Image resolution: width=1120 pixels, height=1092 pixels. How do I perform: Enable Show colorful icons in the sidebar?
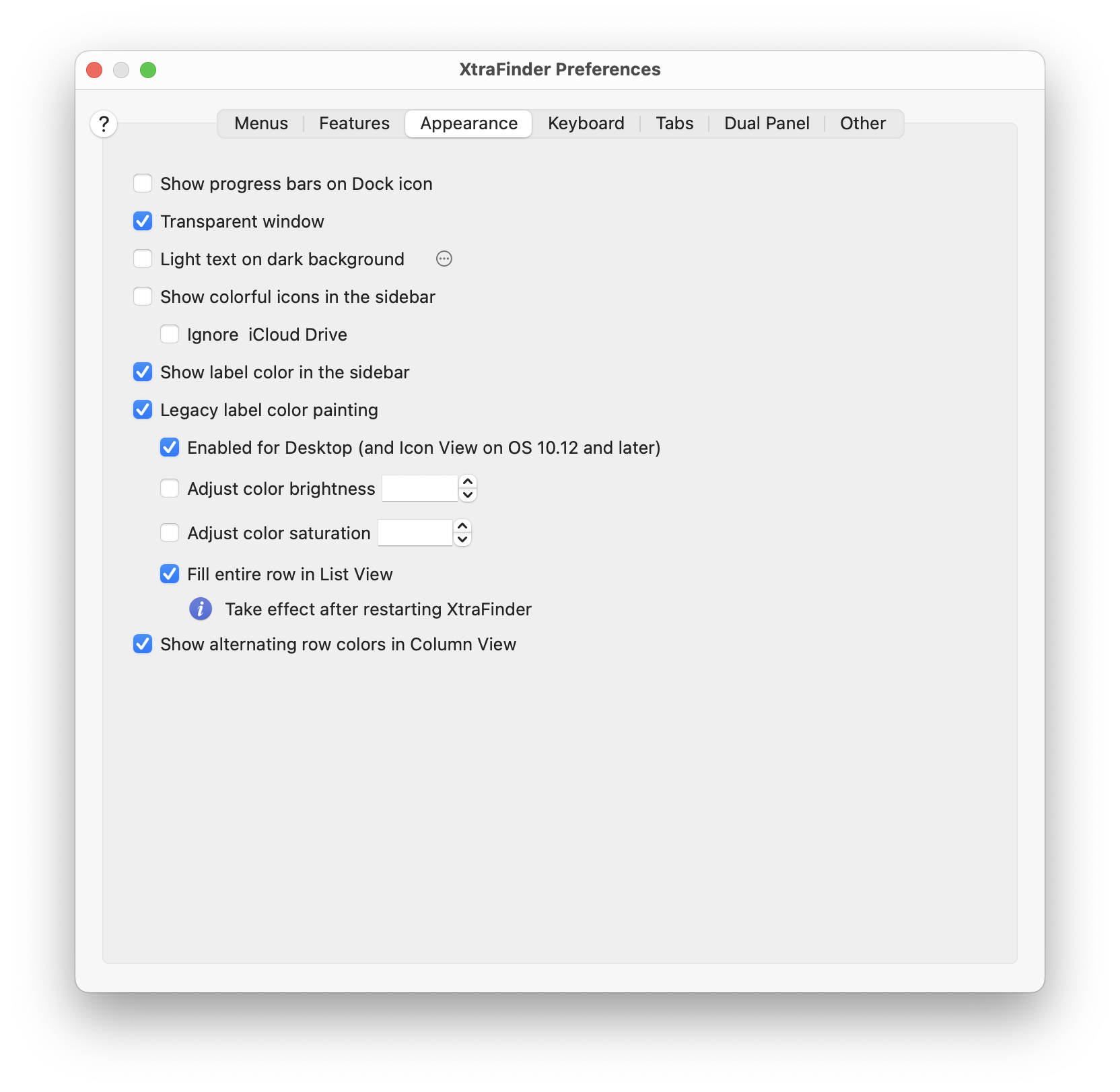[143, 296]
